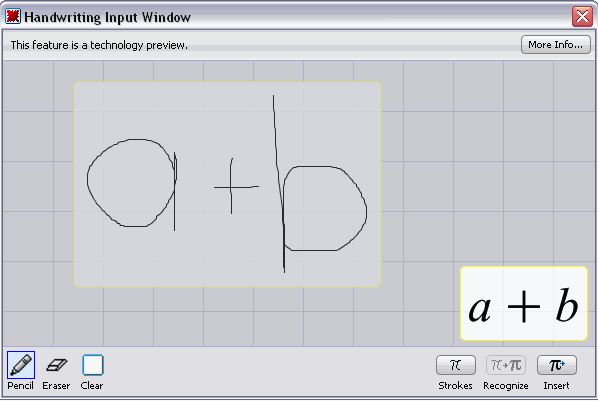This screenshot has height=401, width=598.
Task: Clear the handwriting canvas with the Clear icon
Action: (92, 365)
